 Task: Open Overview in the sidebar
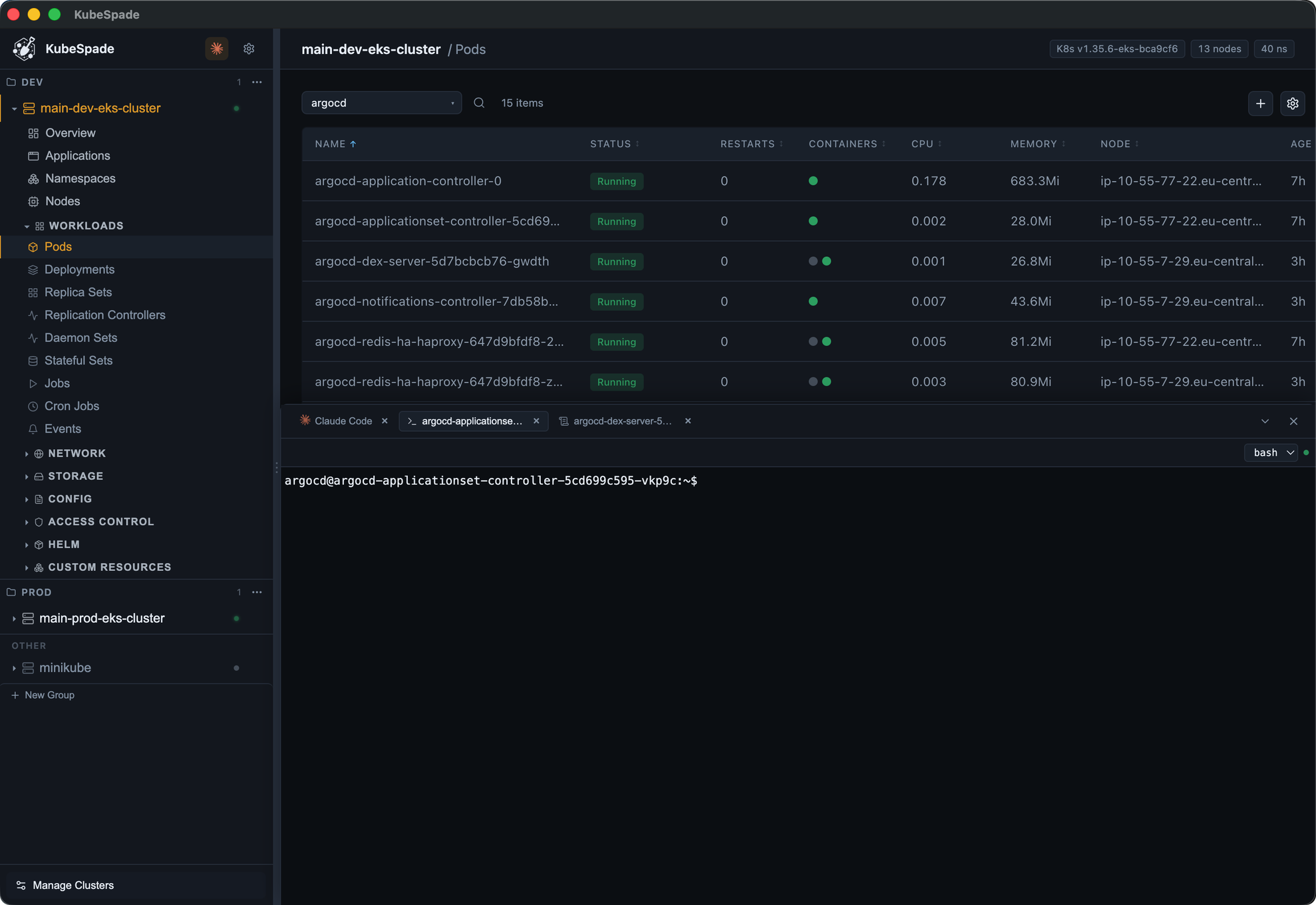click(70, 133)
